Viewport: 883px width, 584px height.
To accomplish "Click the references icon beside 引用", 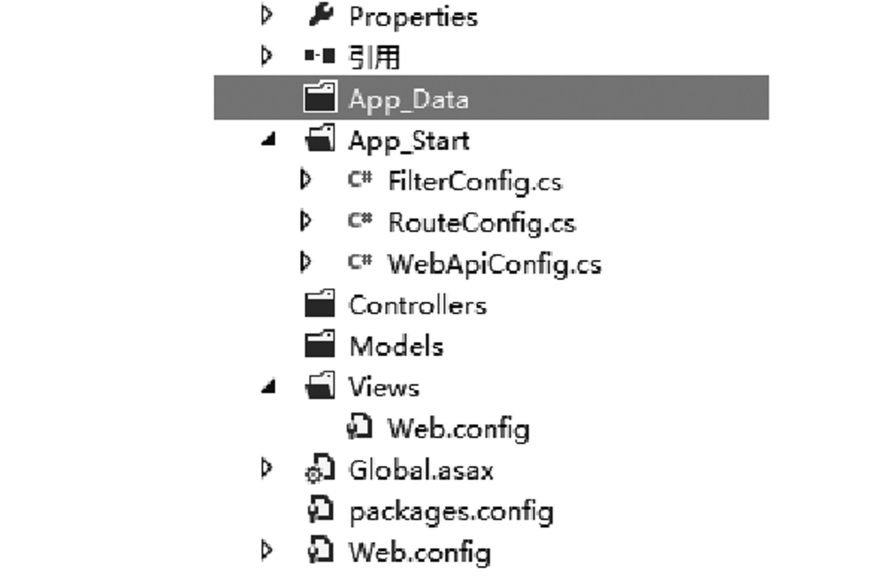I will point(319,57).
